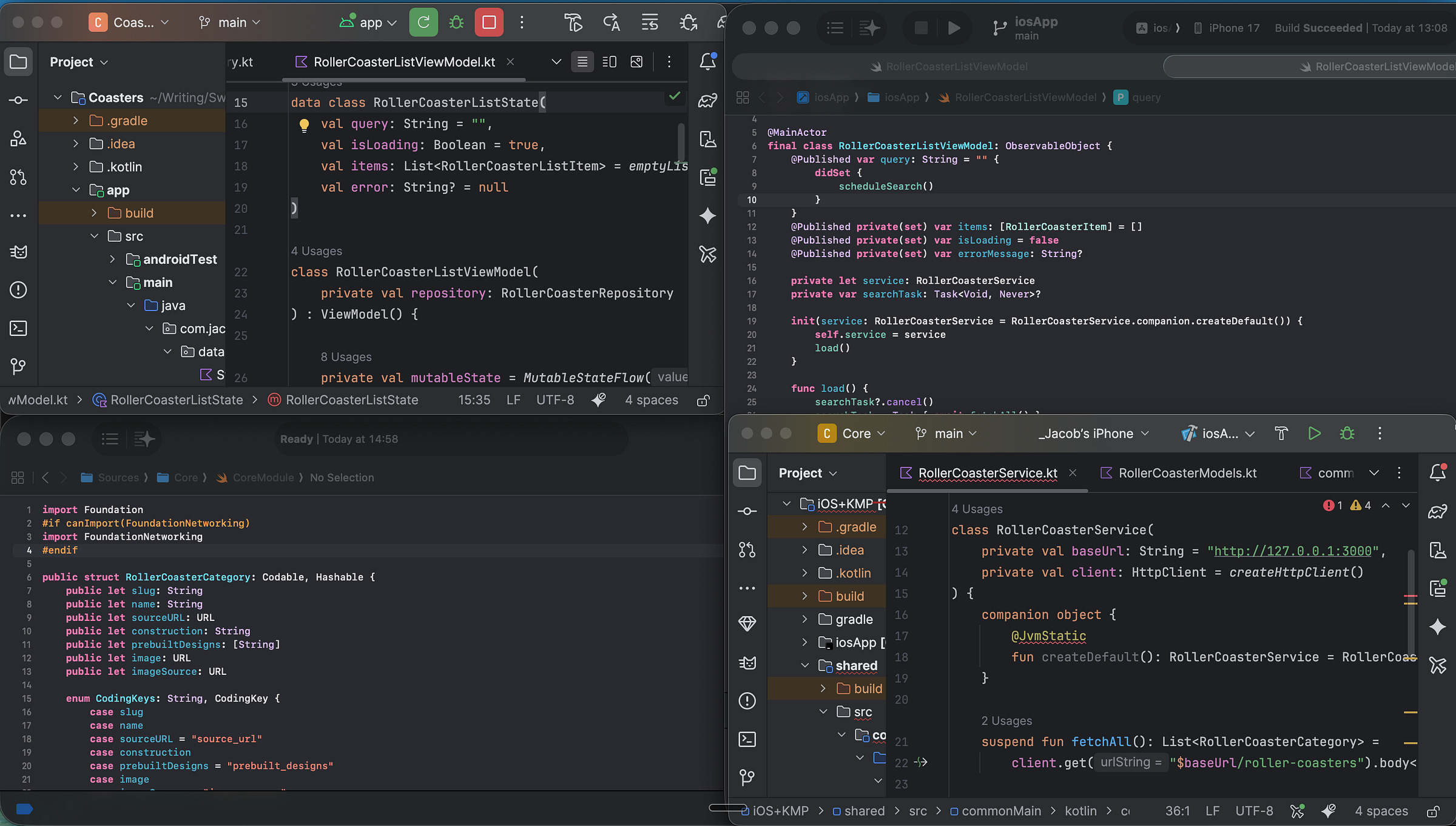Viewport: 1456px width, 826px height.
Task: Click the red Stop button in the Coasters toolbar
Action: pos(488,22)
